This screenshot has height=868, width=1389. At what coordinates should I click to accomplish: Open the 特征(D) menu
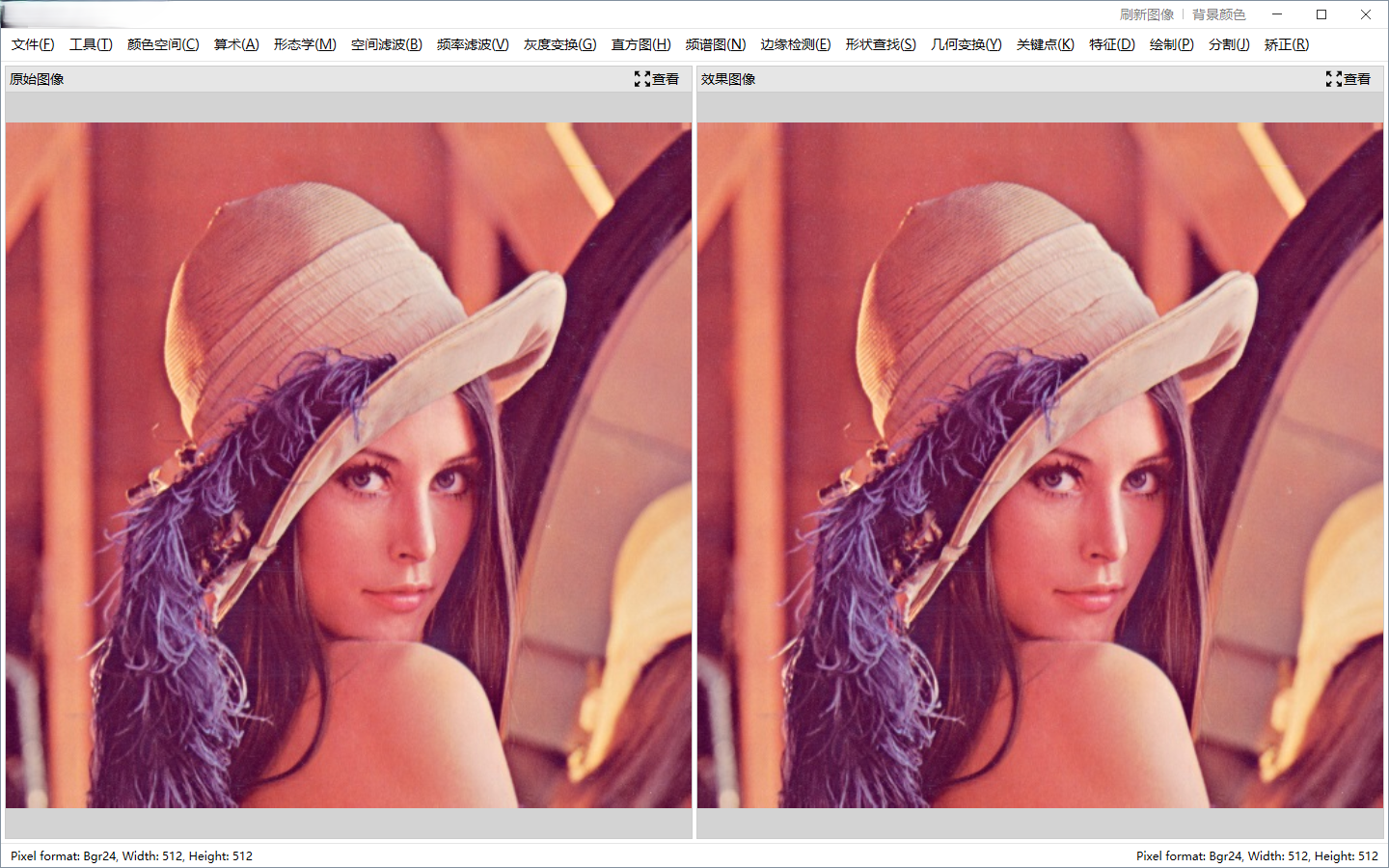coord(1112,44)
